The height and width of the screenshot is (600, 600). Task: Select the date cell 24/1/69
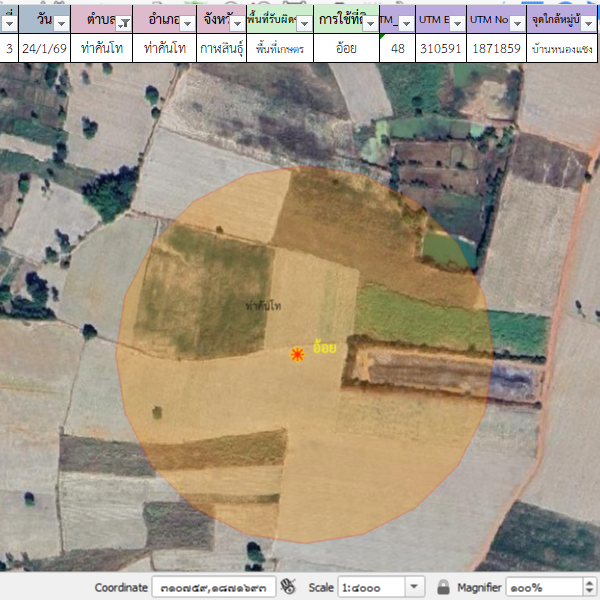pyautogui.click(x=45, y=48)
